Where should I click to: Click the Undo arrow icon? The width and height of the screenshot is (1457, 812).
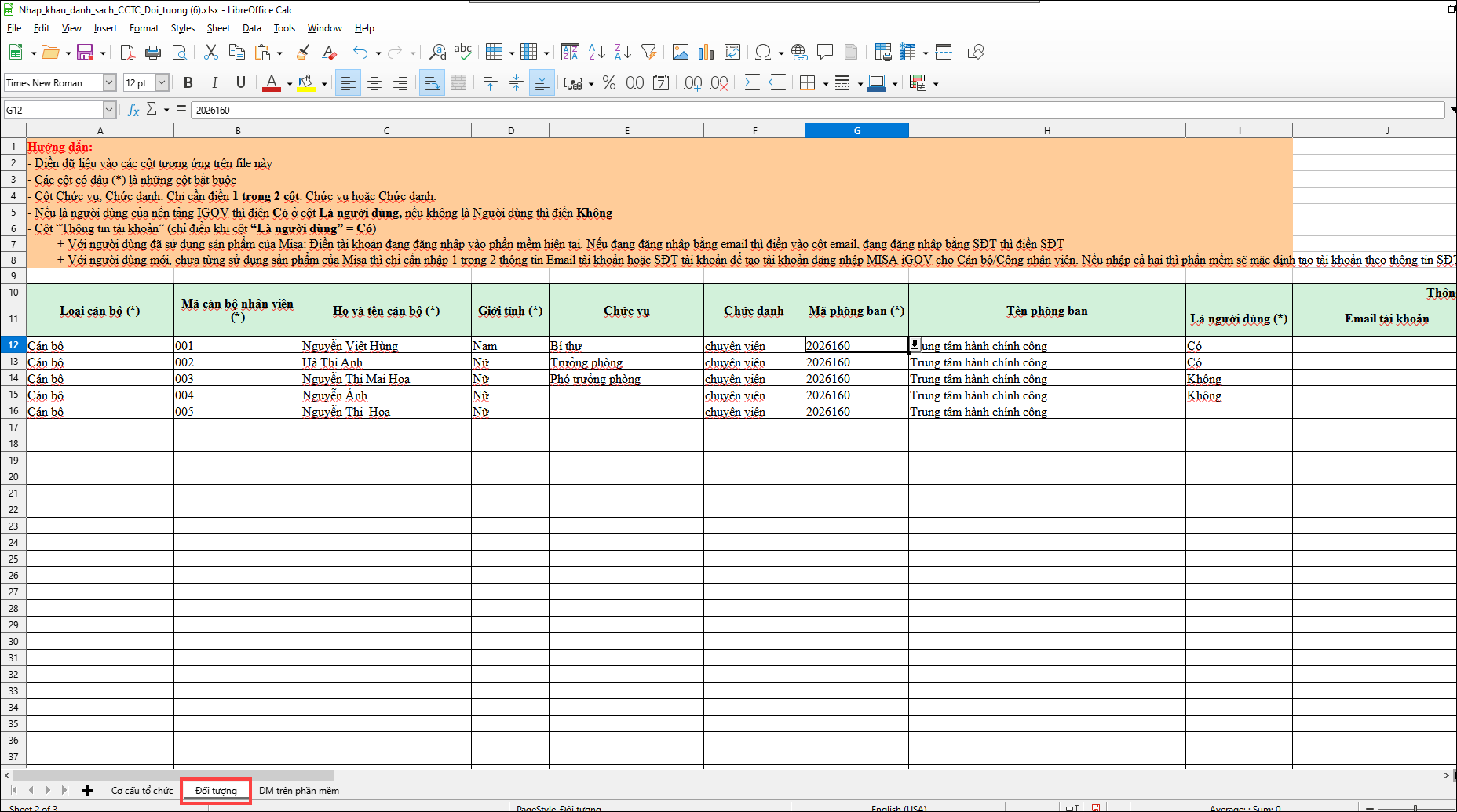tap(360, 53)
